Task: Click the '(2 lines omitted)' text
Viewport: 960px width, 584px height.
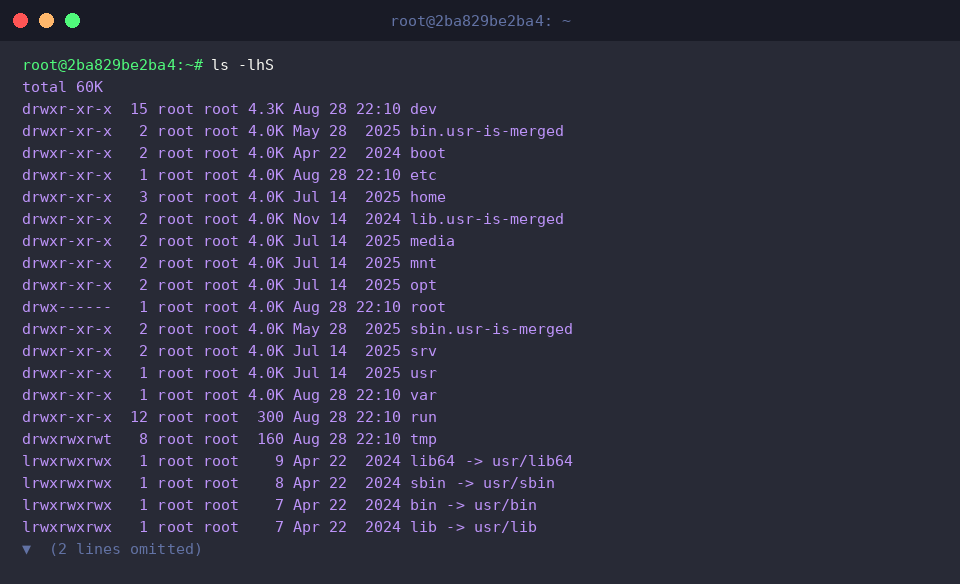Action: coord(126,549)
